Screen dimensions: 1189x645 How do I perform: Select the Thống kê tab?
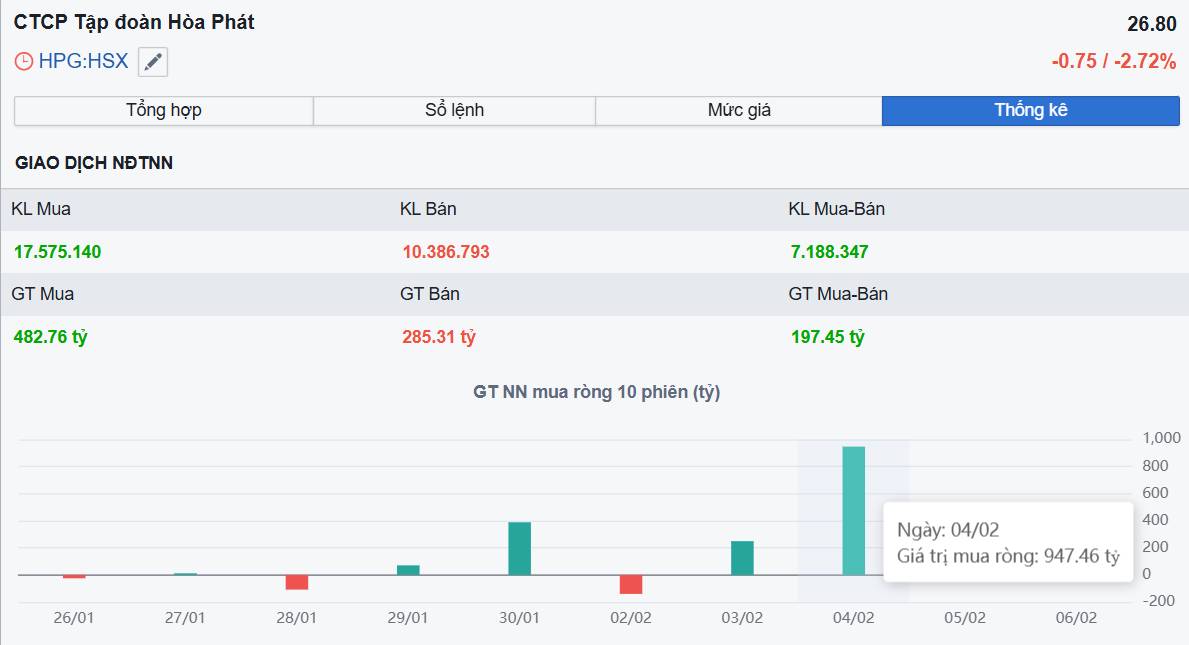(x=1031, y=111)
